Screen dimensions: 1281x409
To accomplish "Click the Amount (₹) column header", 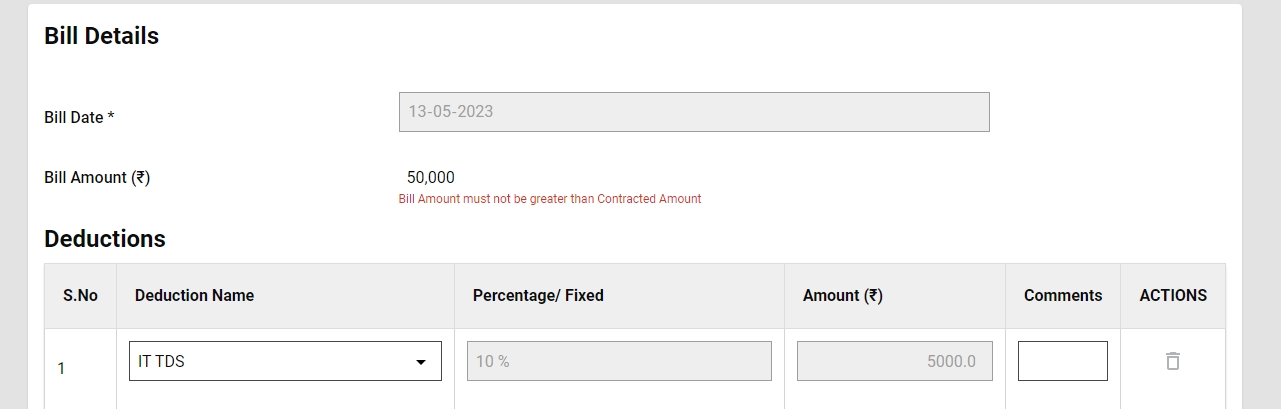I will click(842, 295).
